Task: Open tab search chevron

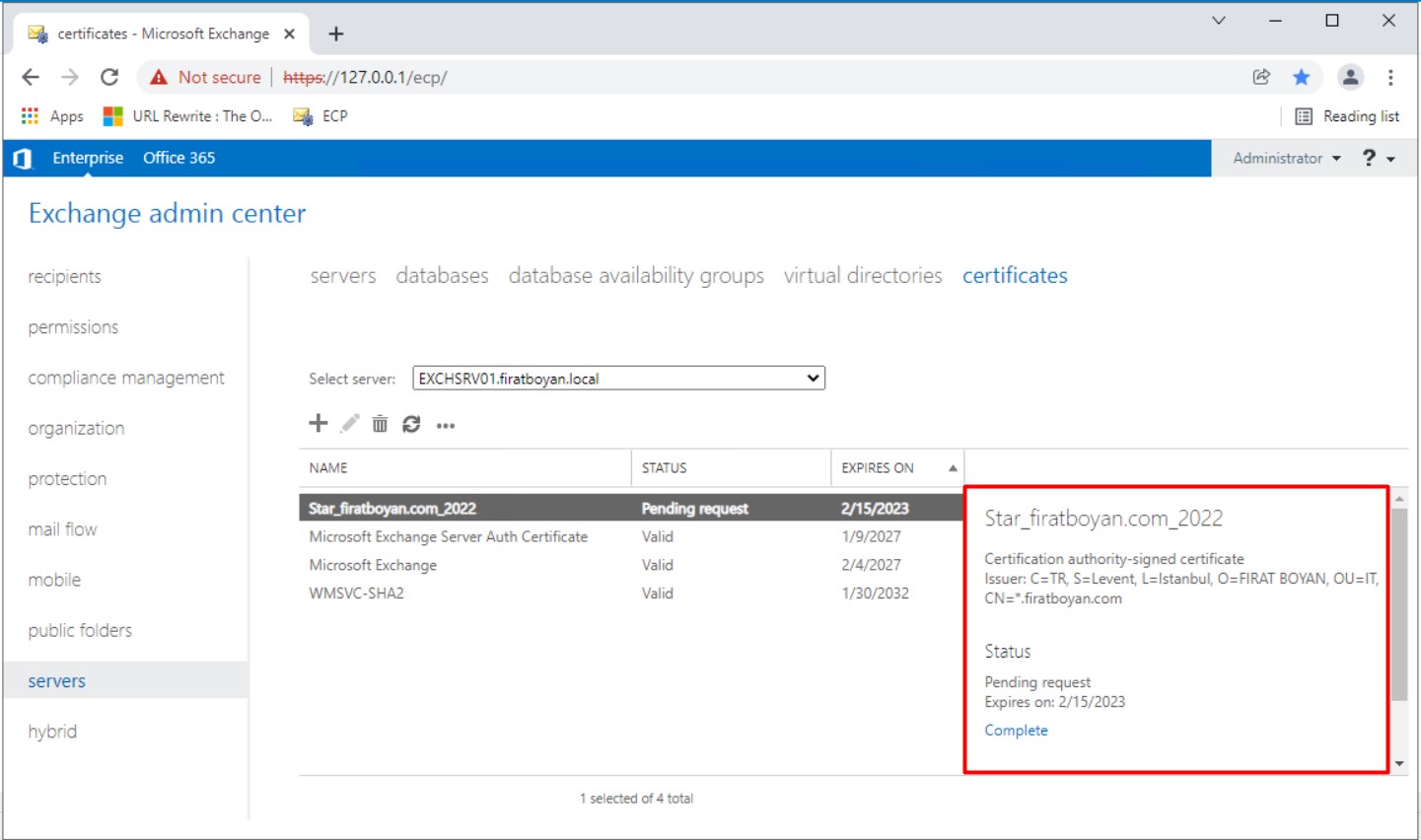Action: pyautogui.click(x=1219, y=20)
